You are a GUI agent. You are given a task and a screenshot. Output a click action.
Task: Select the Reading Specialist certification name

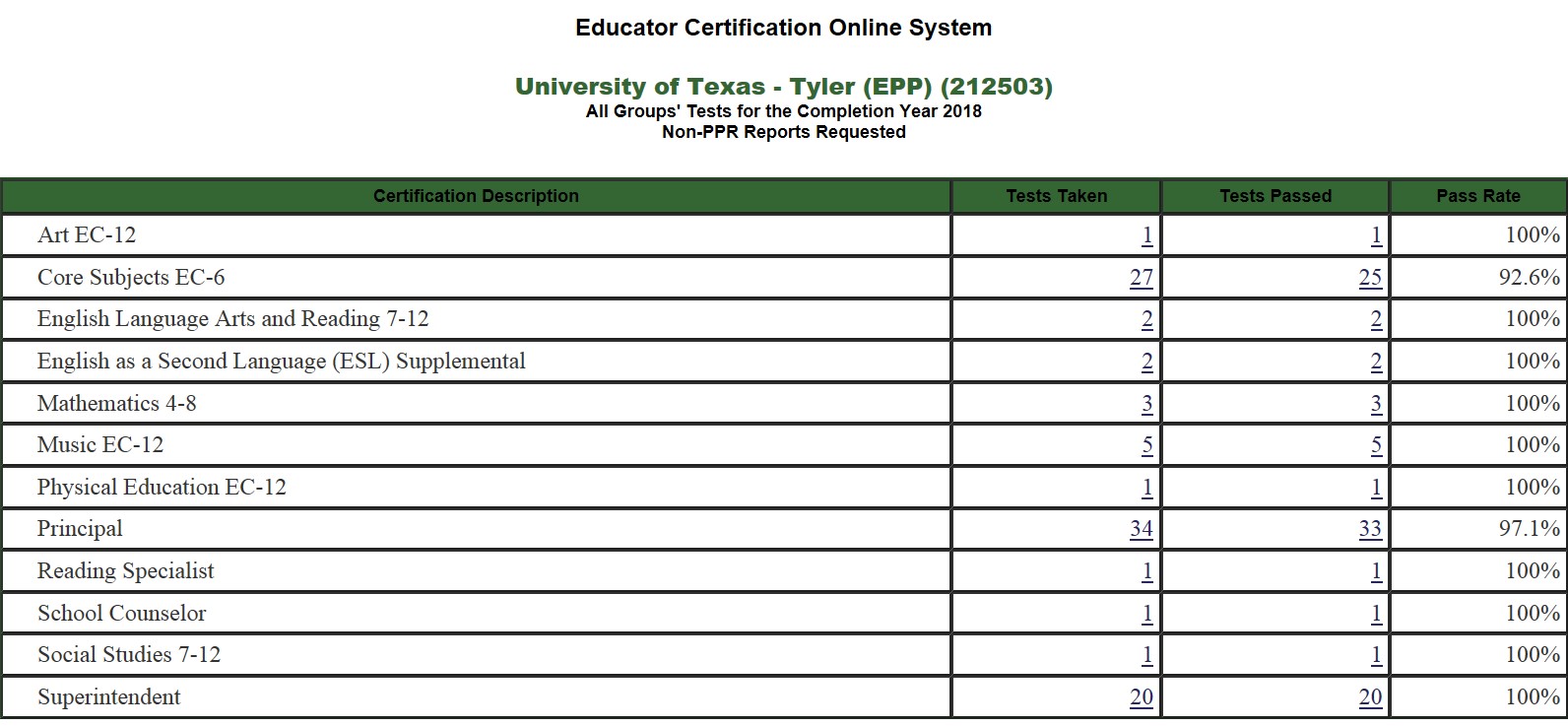(x=126, y=571)
